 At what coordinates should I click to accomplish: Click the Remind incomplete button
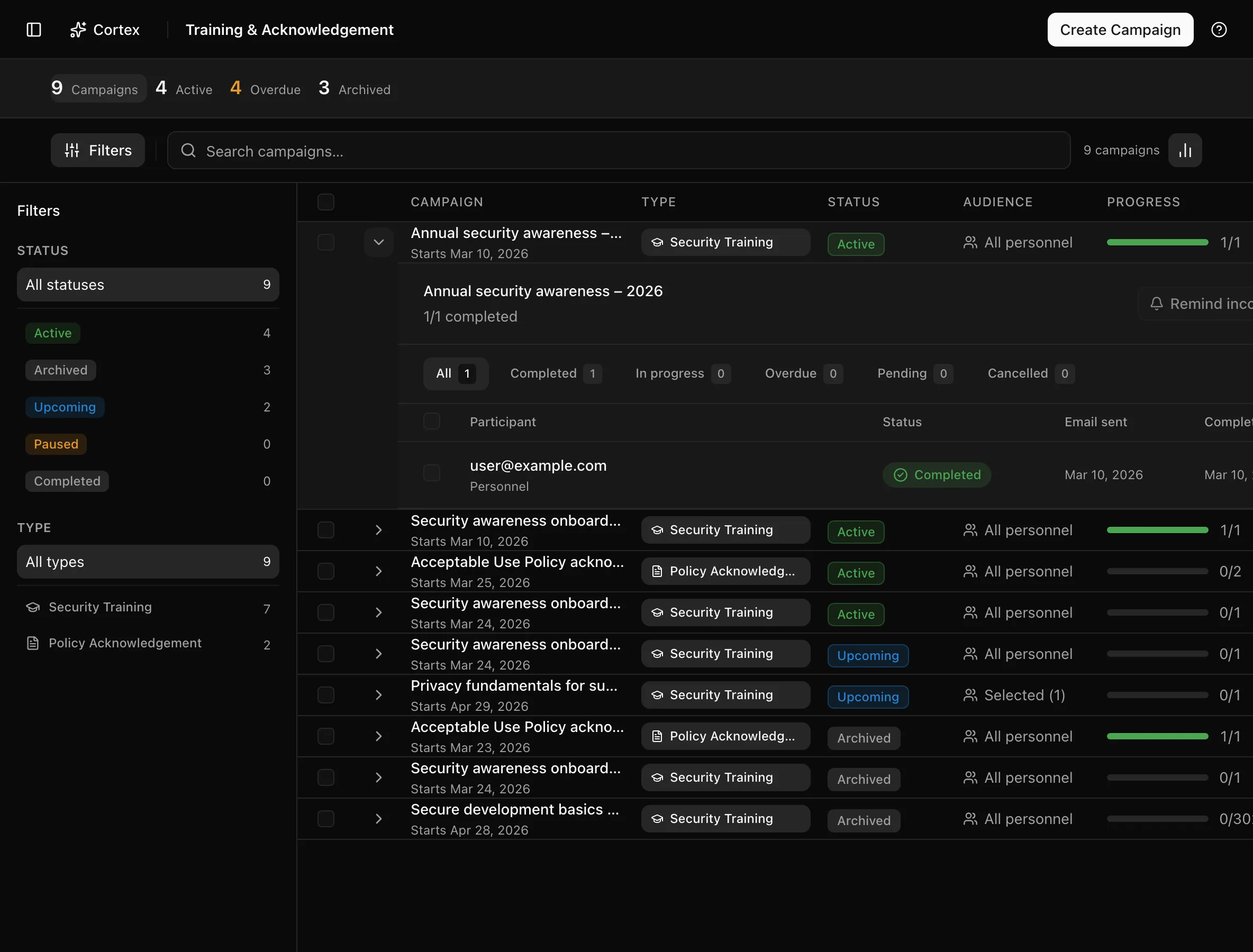(x=1195, y=304)
